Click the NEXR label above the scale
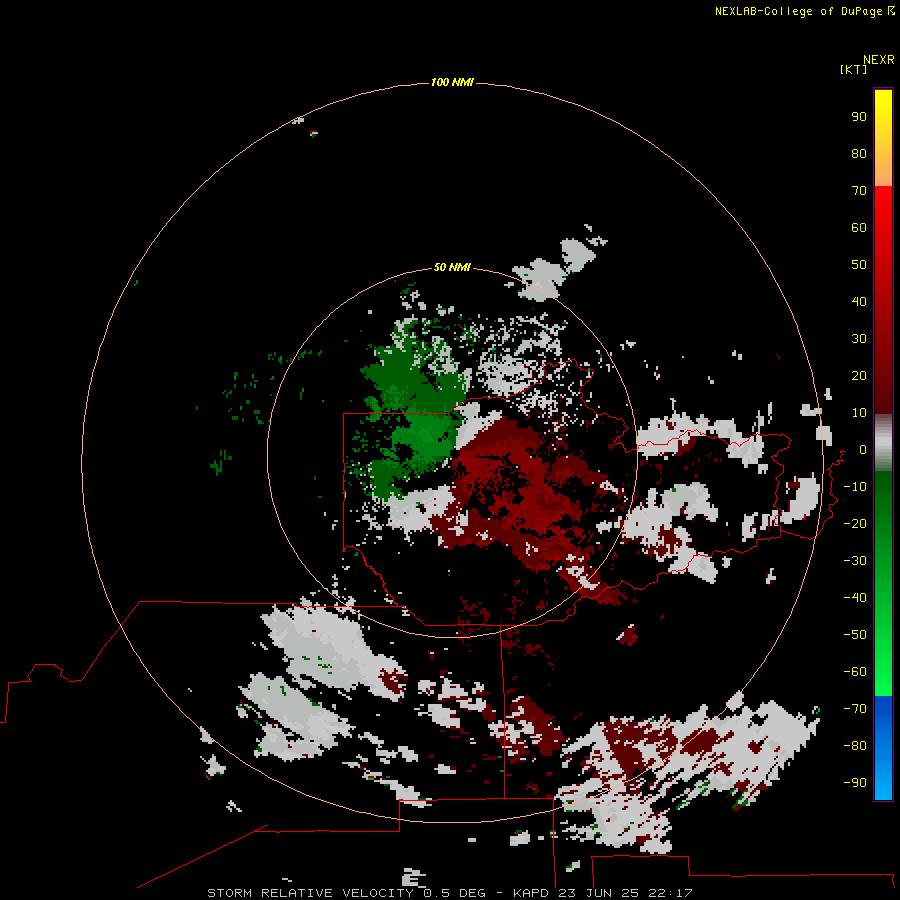Screen dimensions: 900x900 tap(879, 60)
